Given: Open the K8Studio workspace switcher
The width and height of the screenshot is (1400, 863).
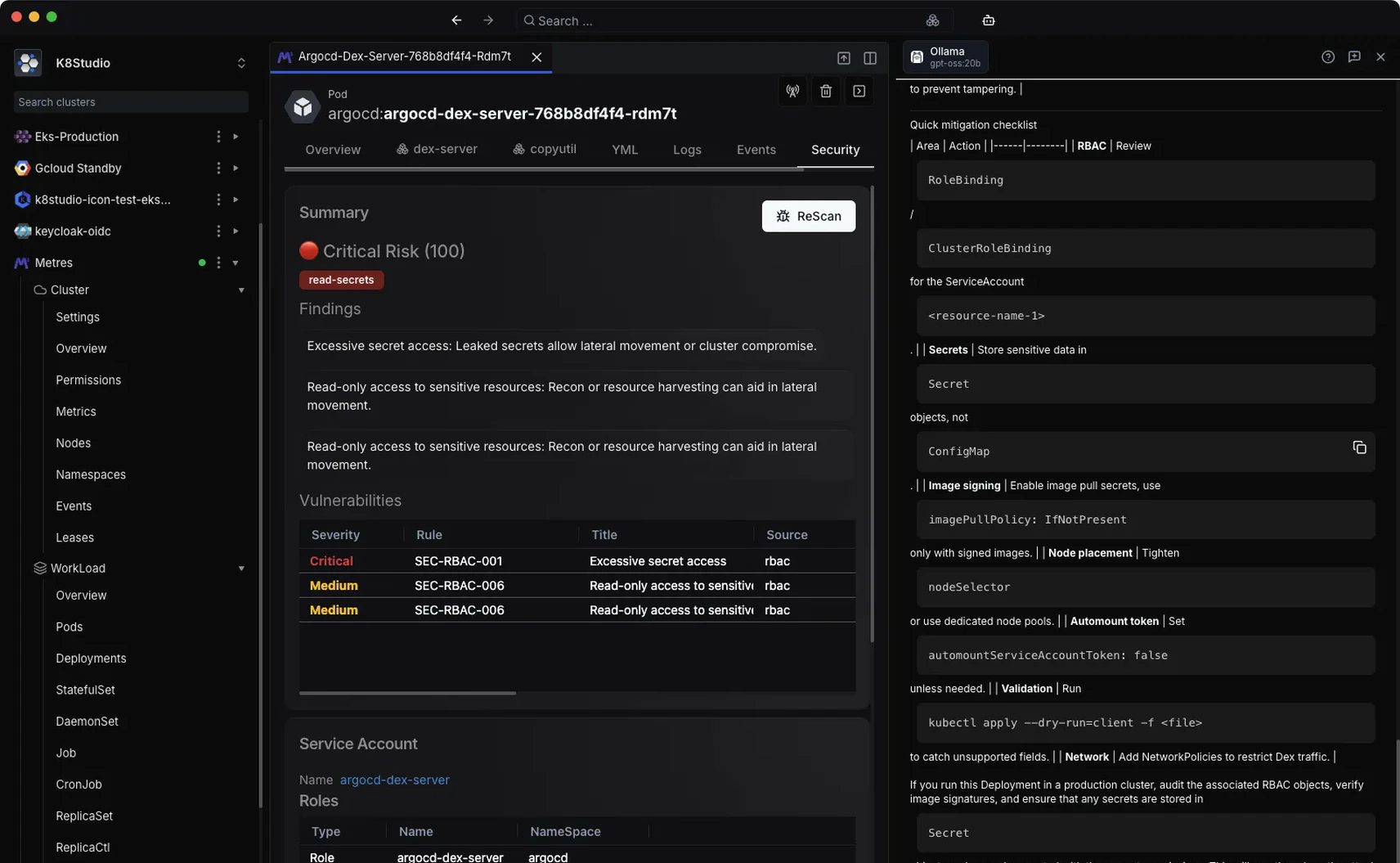Looking at the screenshot, I should click(x=241, y=63).
